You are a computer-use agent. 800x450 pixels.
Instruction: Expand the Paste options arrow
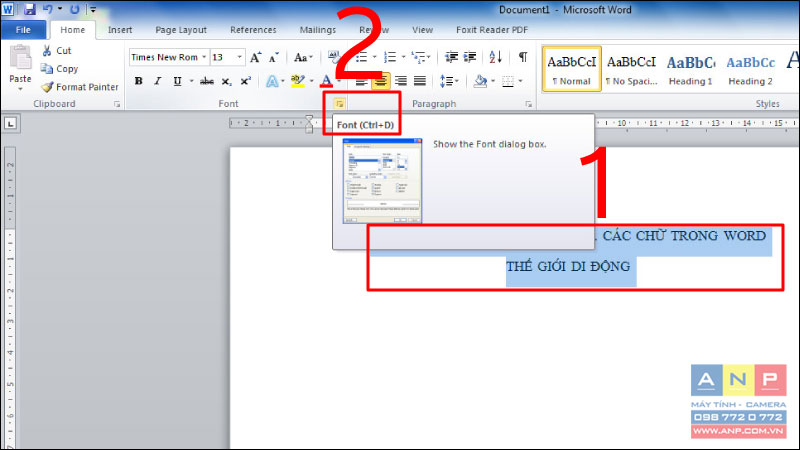(20, 89)
